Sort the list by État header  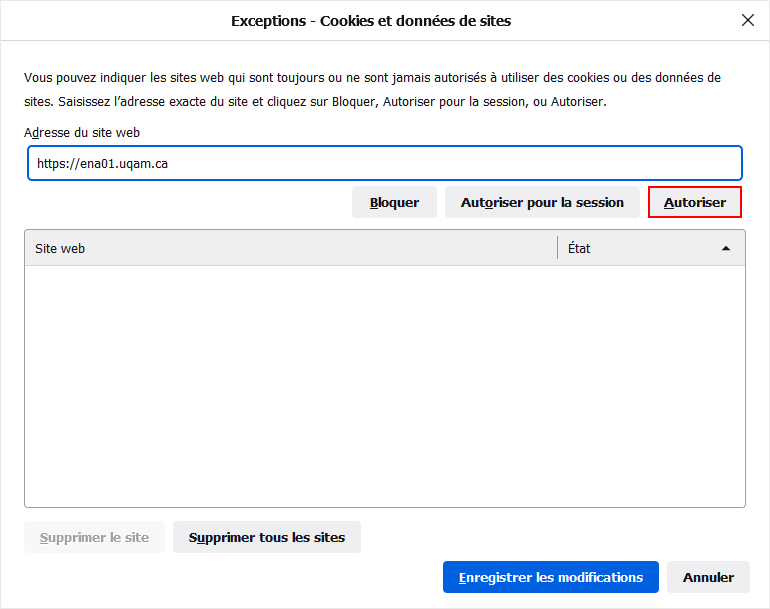(x=640, y=248)
